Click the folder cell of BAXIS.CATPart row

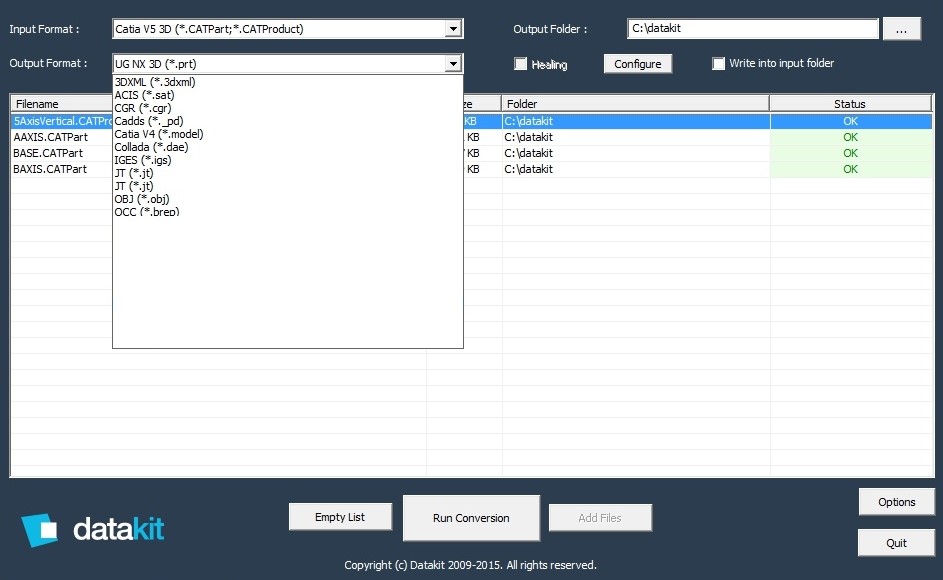(636, 169)
